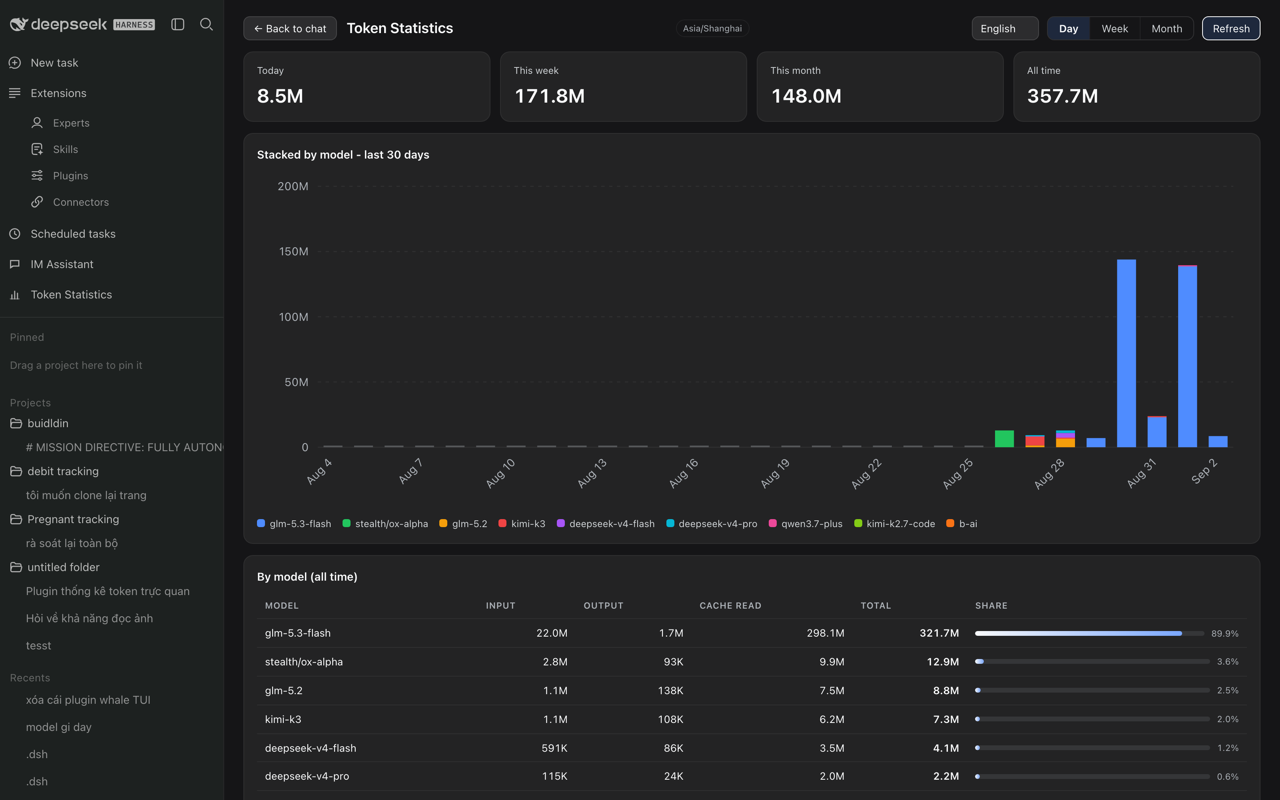Toggle deepseek-v4-flash legend entry
This screenshot has width=1280, height=800.
(x=606, y=523)
